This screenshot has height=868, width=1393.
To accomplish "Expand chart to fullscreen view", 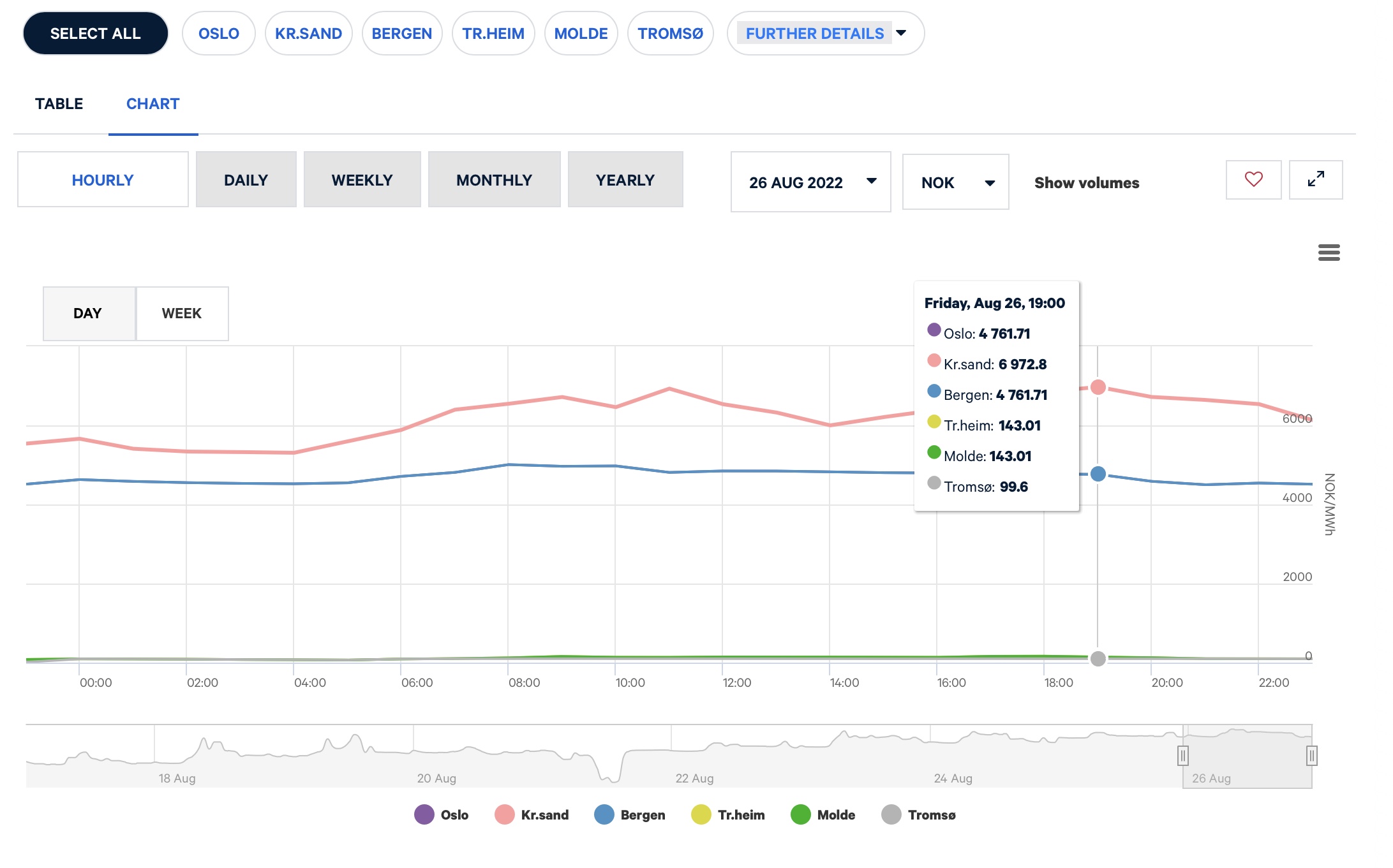I will (1316, 180).
